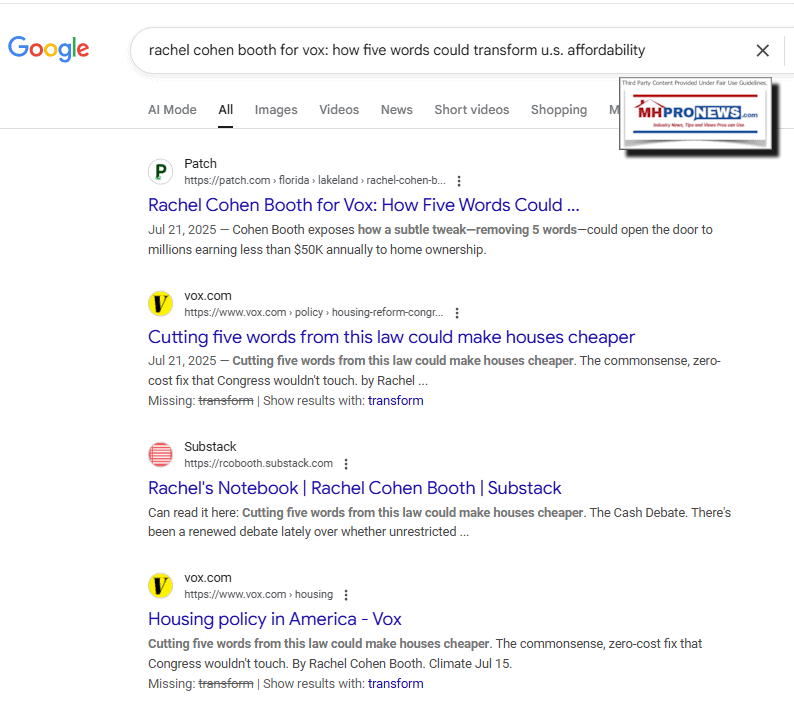Image resolution: width=794 pixels, height=716 pixels.
Task: Select the News search tab
Action: 397,110
